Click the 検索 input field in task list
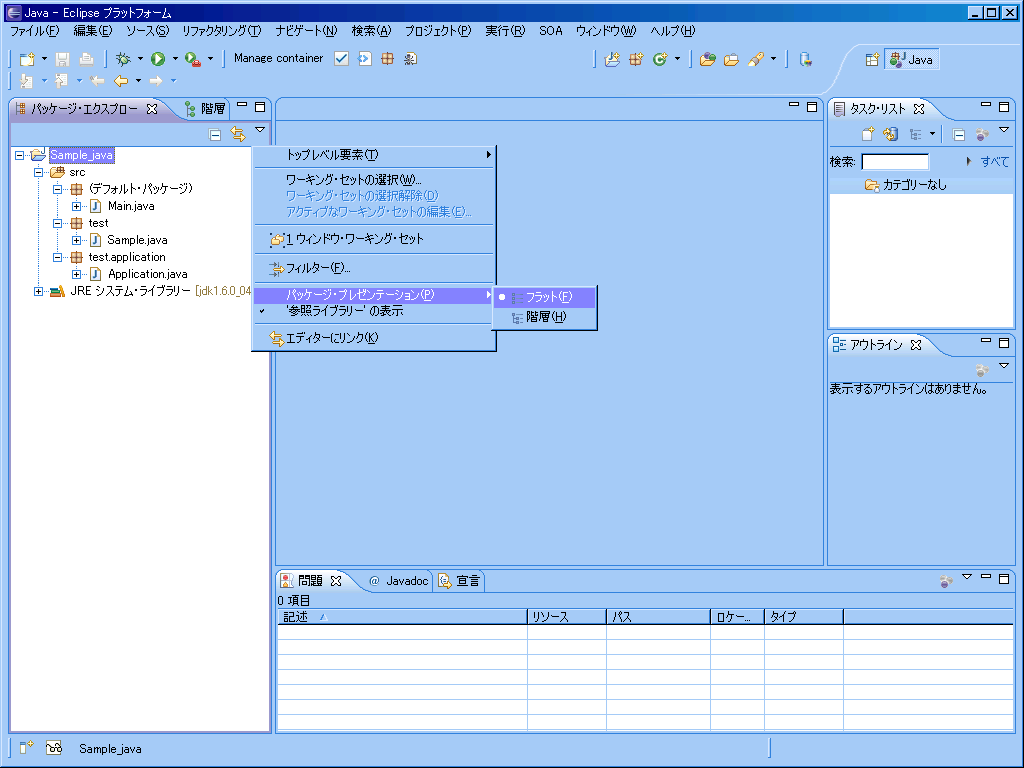 pyautogui.click(x=894, y=162)
